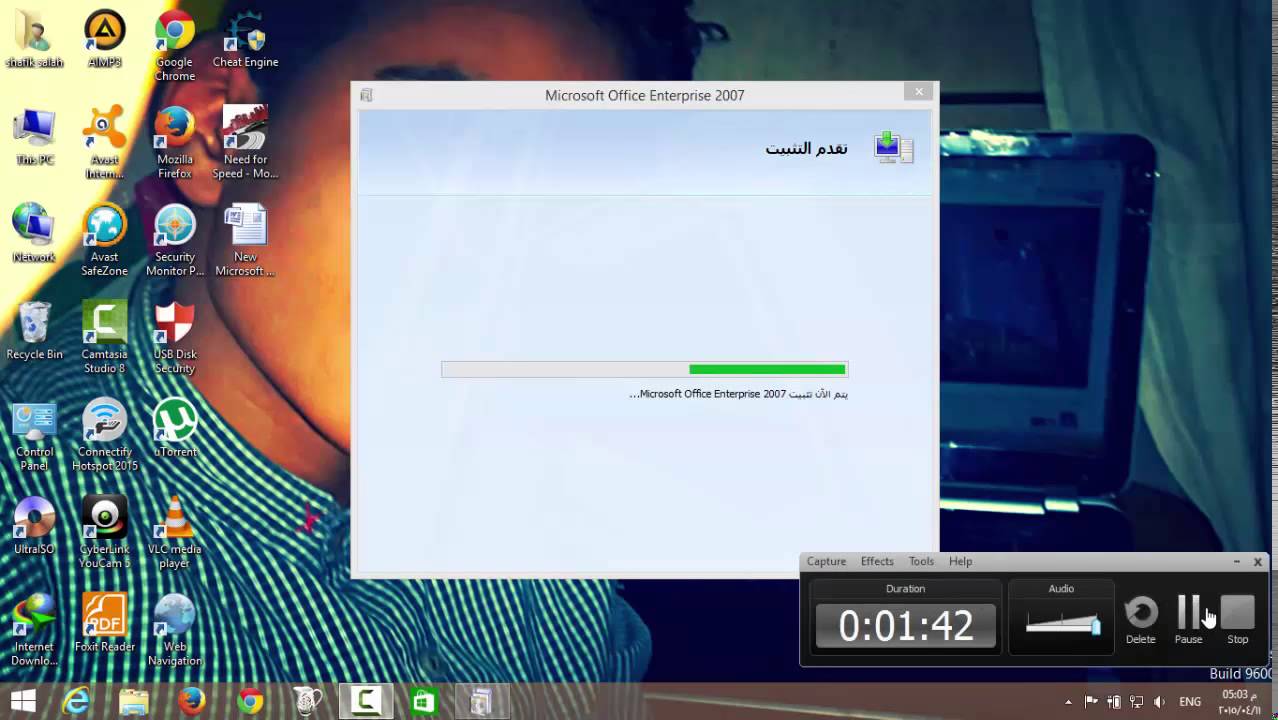Viewport: 1278px width, 720px height.
Task: Open File Explorer from taskbar
Action: coord(133,701)
